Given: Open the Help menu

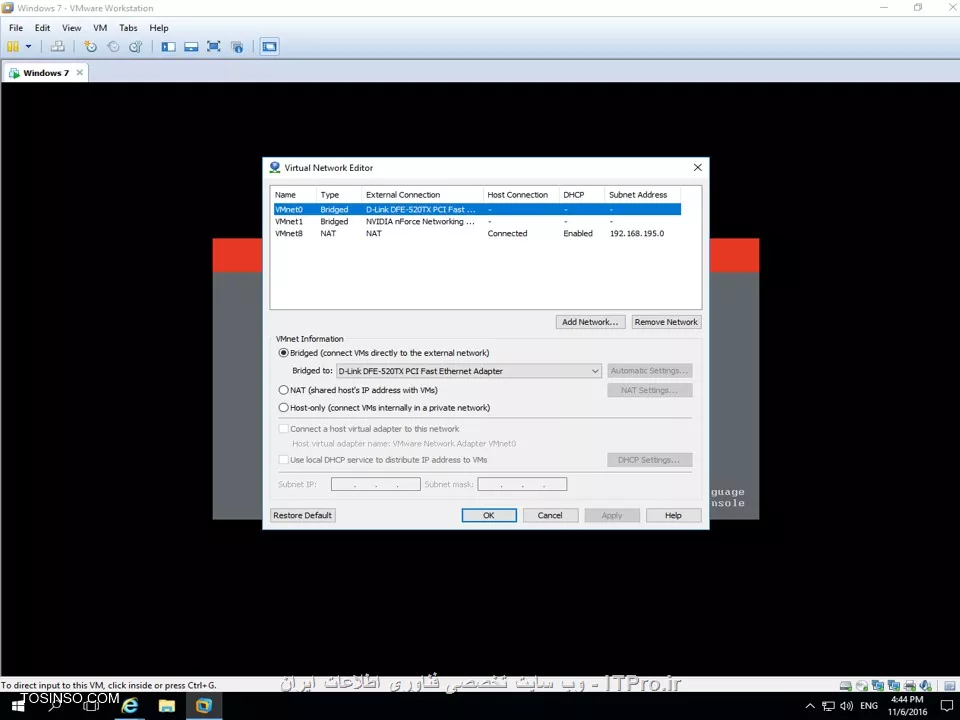Looking at the screenshot, I should [x=159, y=28].
